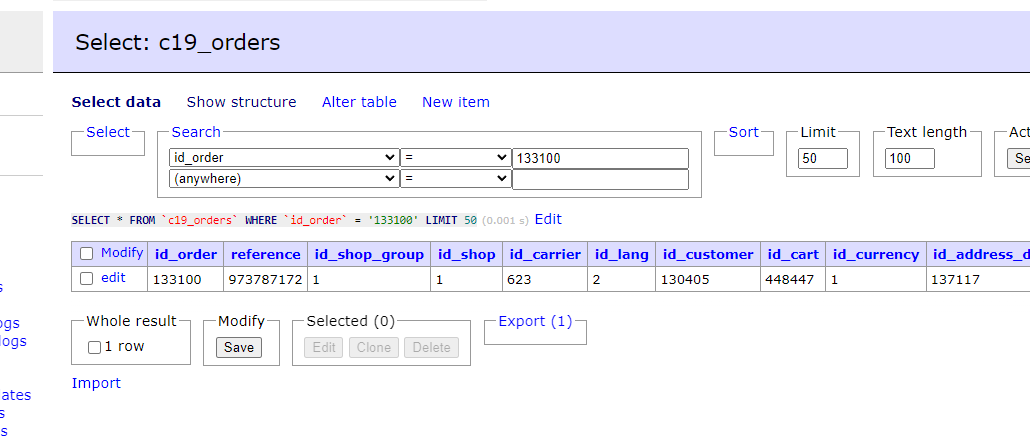
Task: Focus the Limit input field
Action: pos(822,158)
